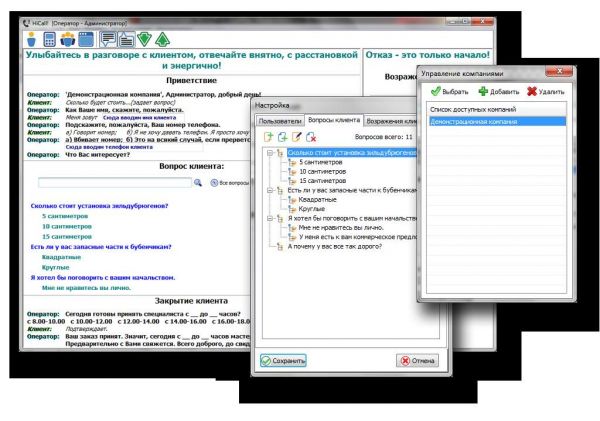Click the green up arrow toolbar icon
The width and height of the screenshot is (600, 421).
point(163,39)
